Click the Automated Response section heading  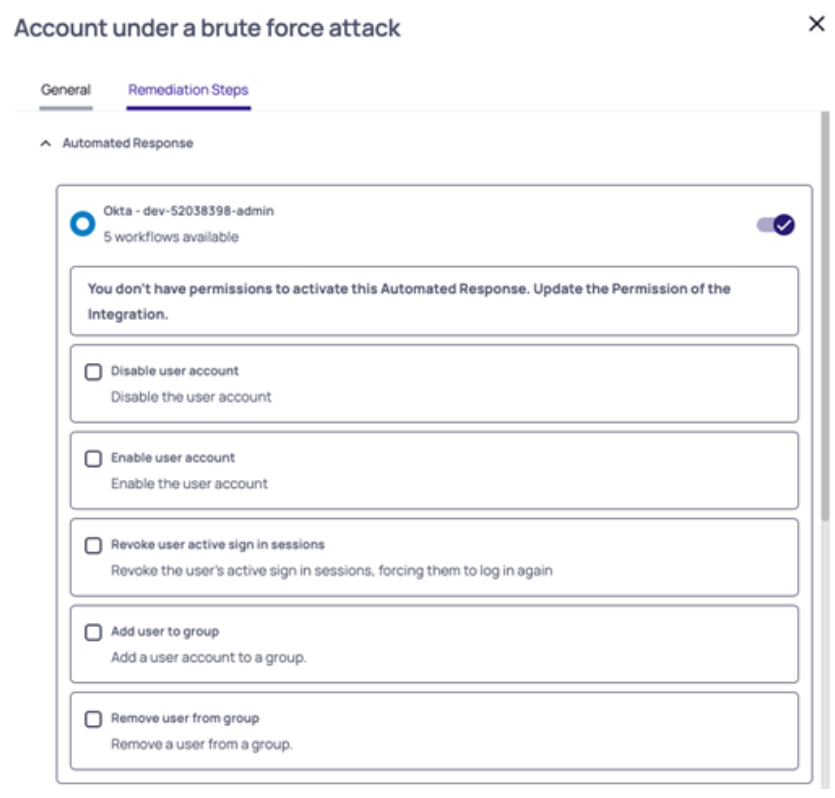coord(128,144)
